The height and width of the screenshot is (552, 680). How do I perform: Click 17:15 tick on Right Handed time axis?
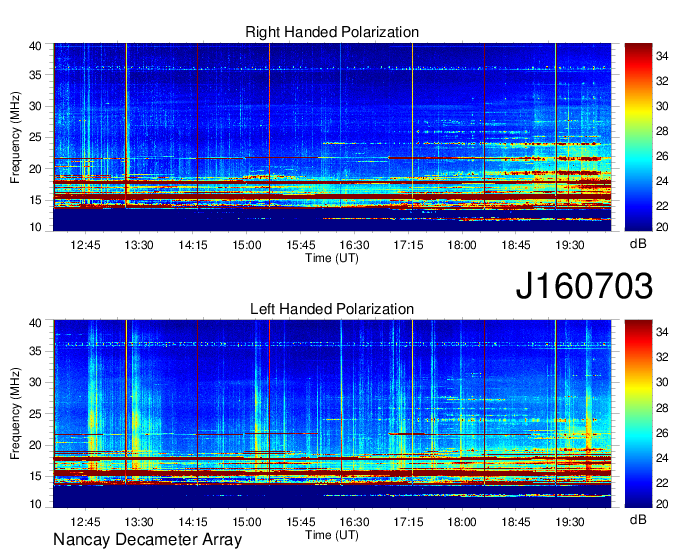(409, 245)
